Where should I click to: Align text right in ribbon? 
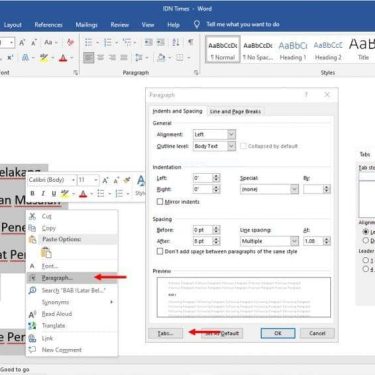pos(112,58)
